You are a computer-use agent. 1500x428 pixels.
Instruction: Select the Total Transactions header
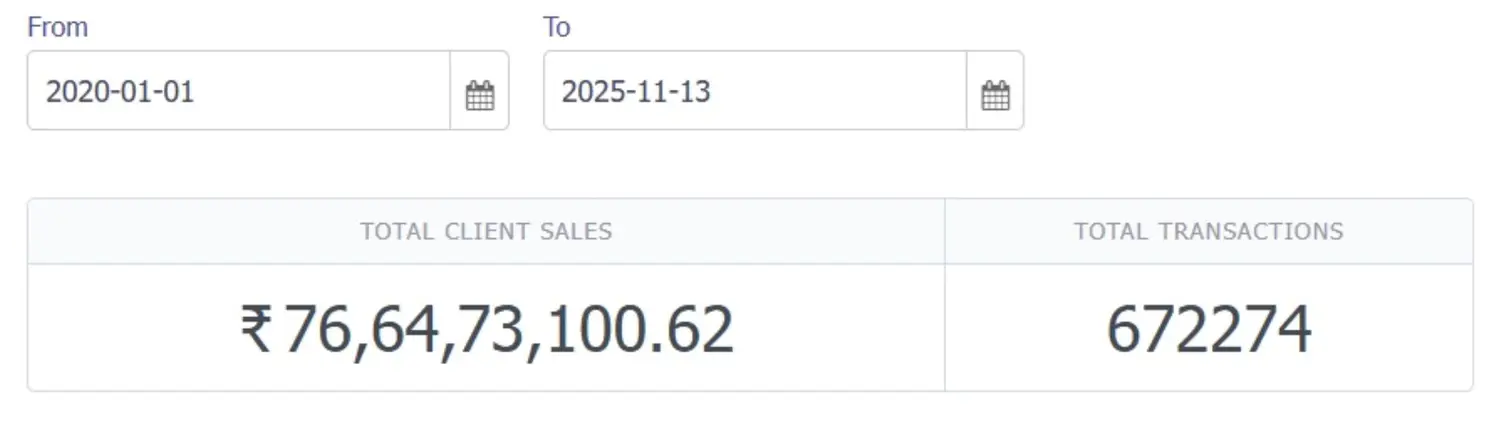point(1208,231)
